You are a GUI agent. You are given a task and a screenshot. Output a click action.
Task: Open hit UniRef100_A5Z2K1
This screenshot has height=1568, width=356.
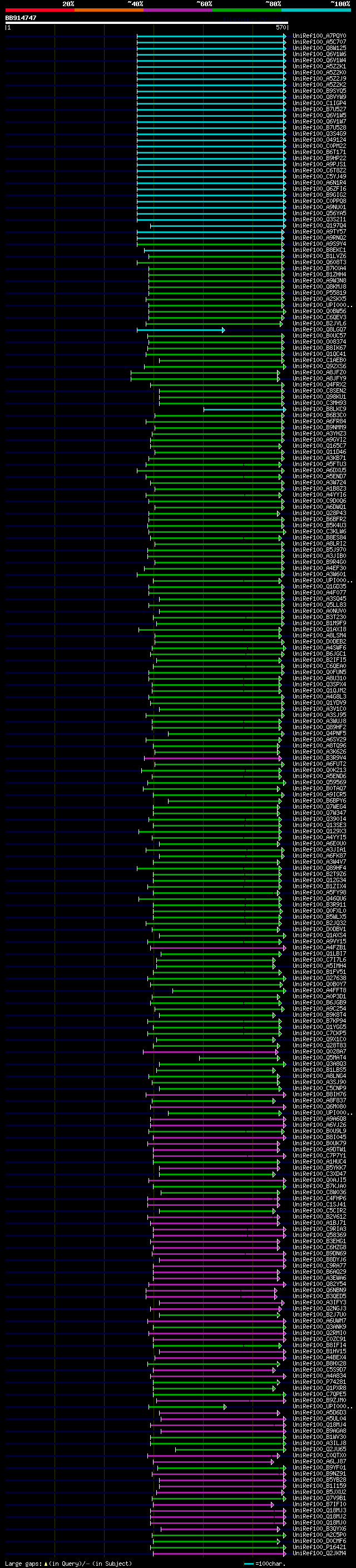click(319, 66)
